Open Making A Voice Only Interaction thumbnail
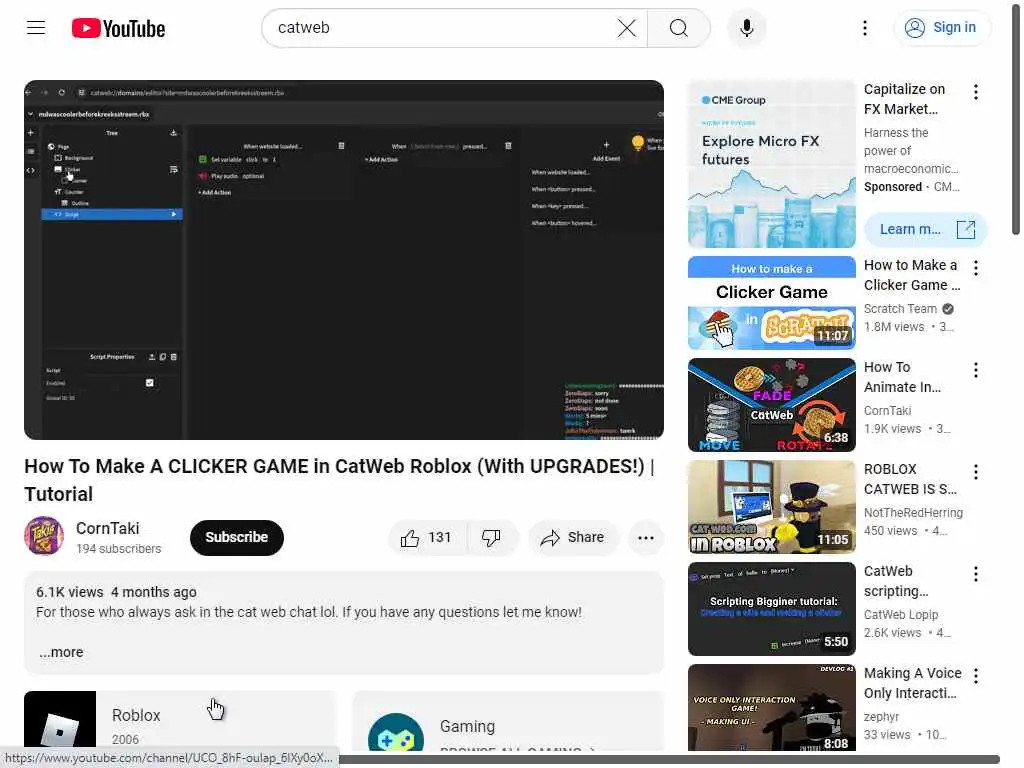Viewport: 1024px width, 768px height. (x=771, y=708)
